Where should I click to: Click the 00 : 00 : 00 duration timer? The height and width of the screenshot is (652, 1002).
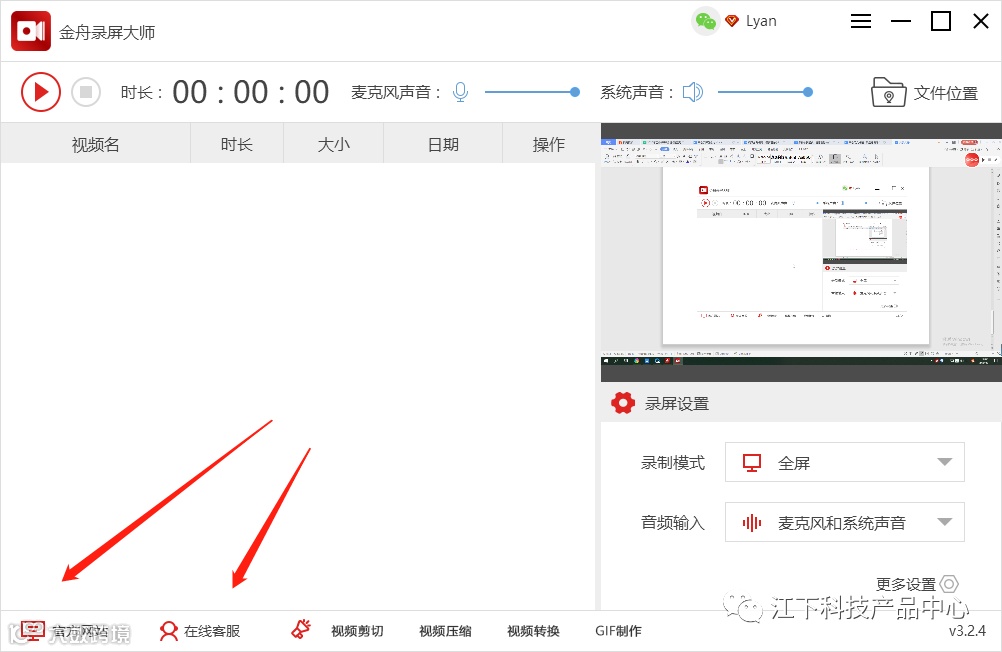(250, 92)
